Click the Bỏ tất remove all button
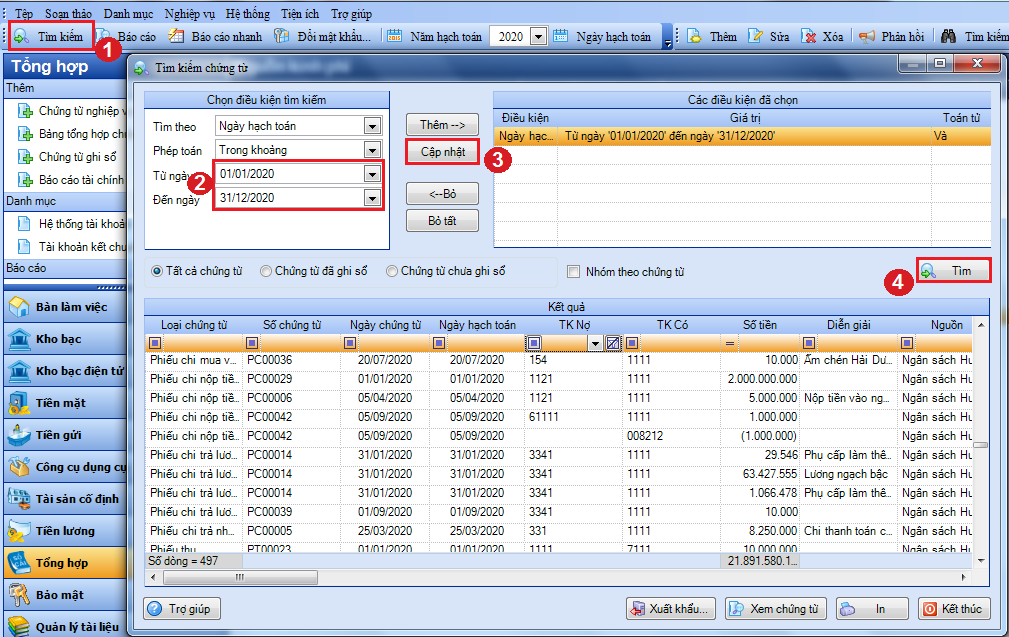The image size is (1009, 637). pos(443,221)
